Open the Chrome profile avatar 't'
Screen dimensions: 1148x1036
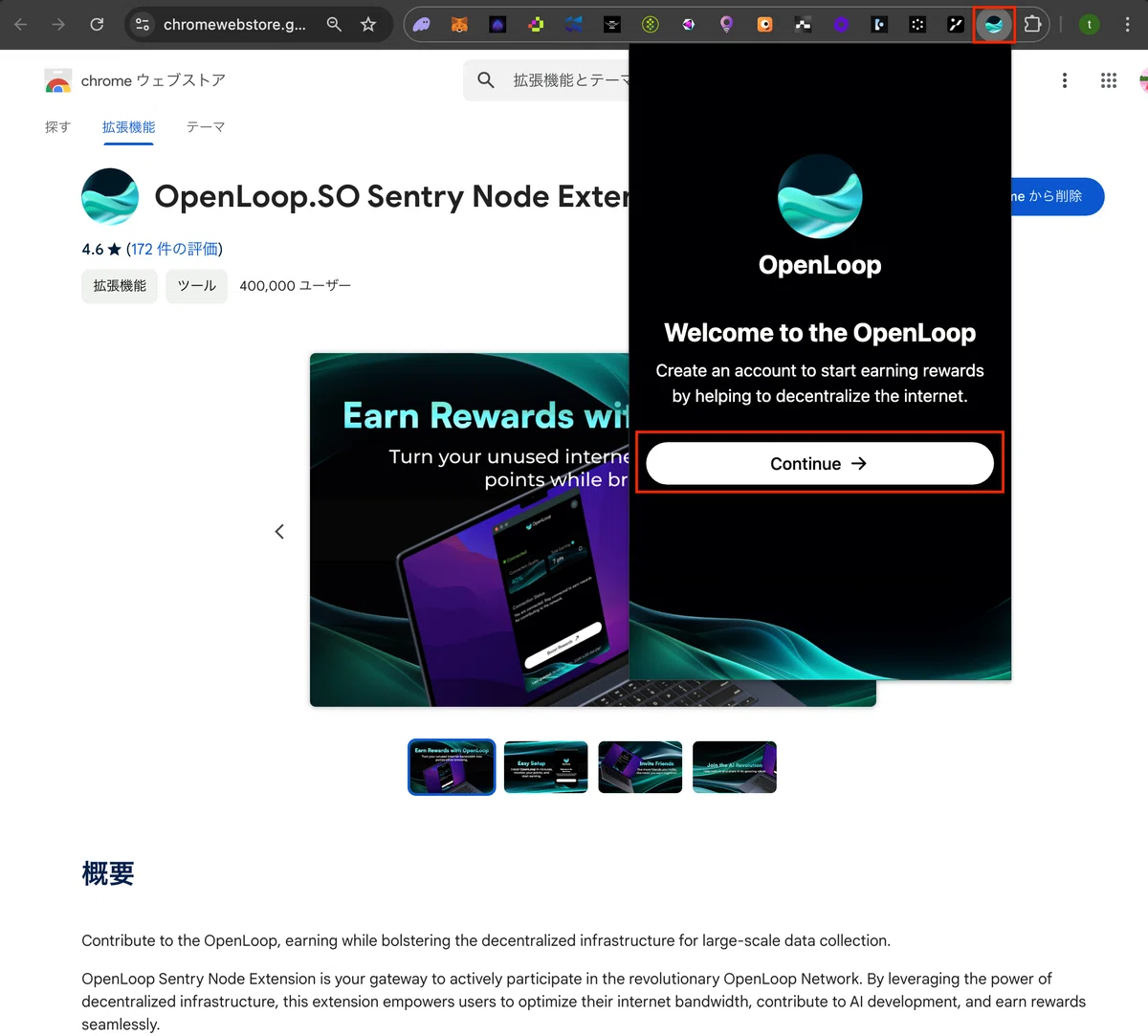tap(1089, 25)
